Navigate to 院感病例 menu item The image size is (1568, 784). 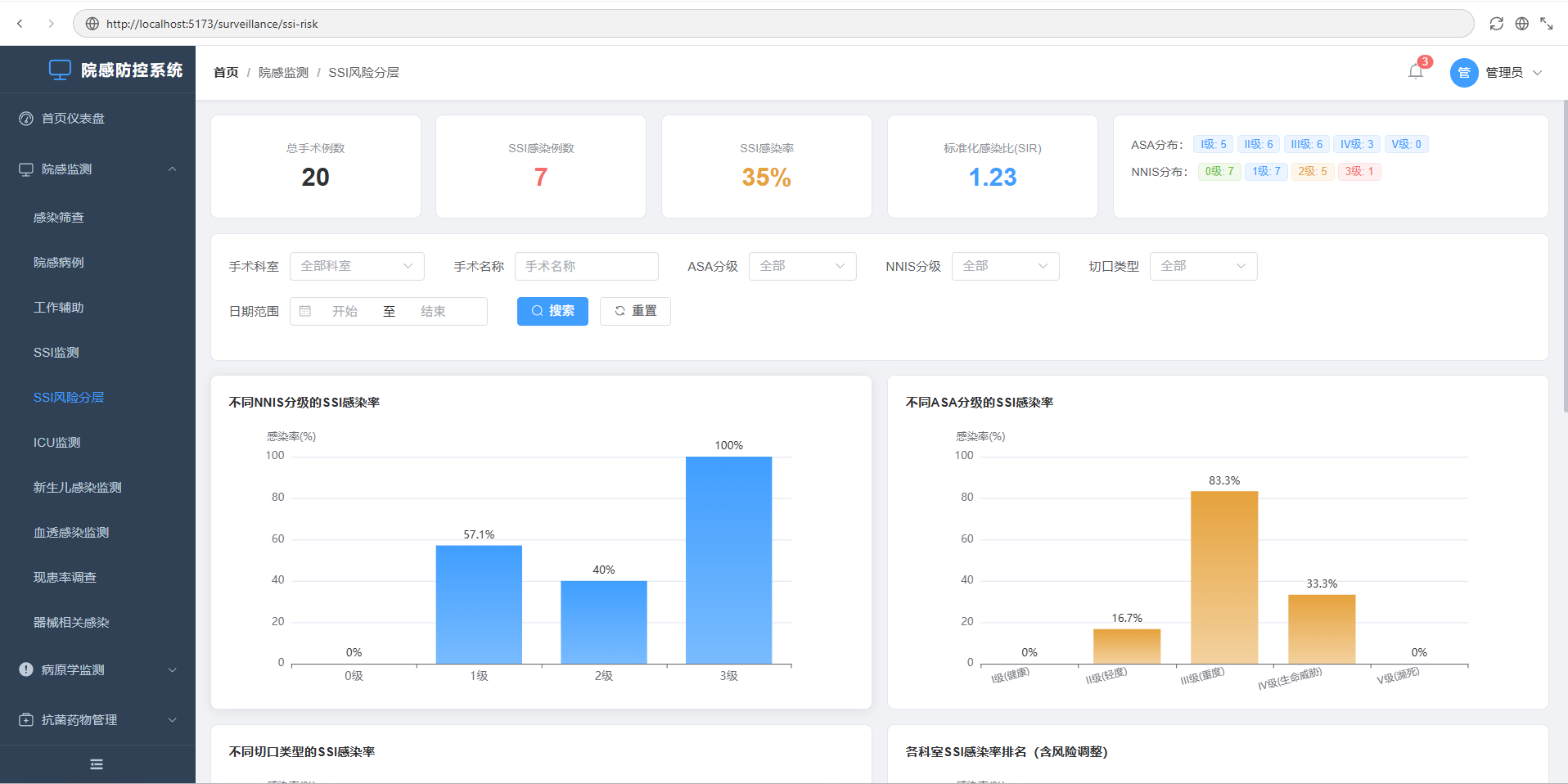coord(98,263)
